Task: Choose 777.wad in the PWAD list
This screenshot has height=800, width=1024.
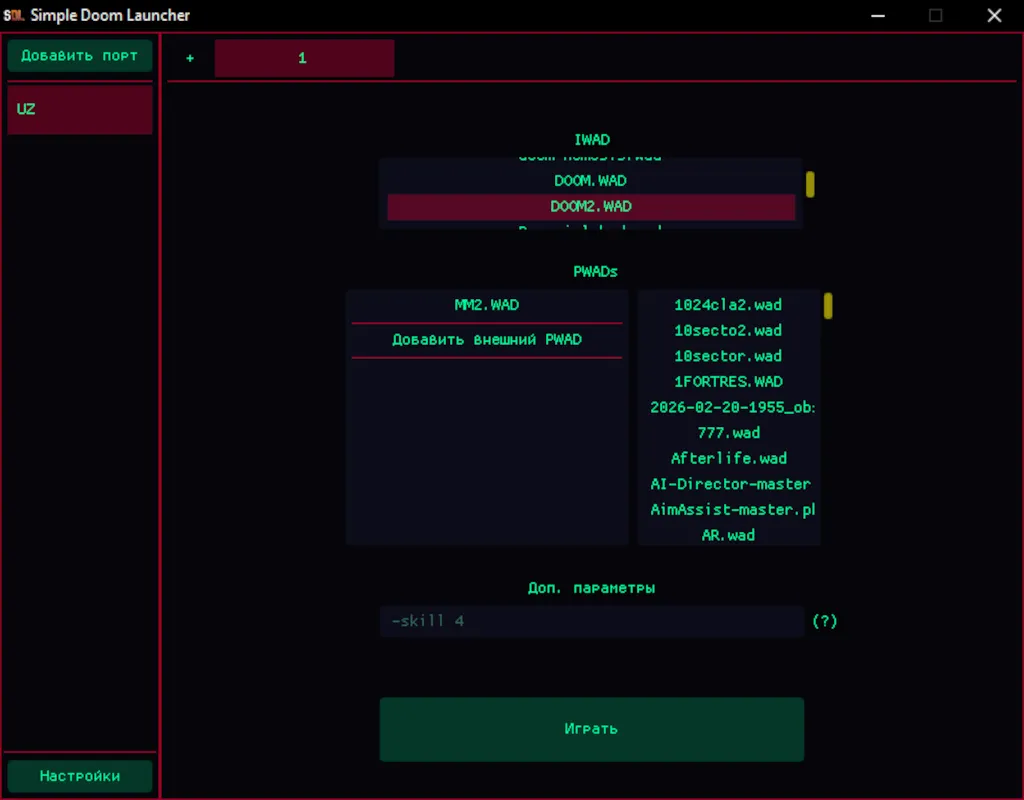Action: 728,433
